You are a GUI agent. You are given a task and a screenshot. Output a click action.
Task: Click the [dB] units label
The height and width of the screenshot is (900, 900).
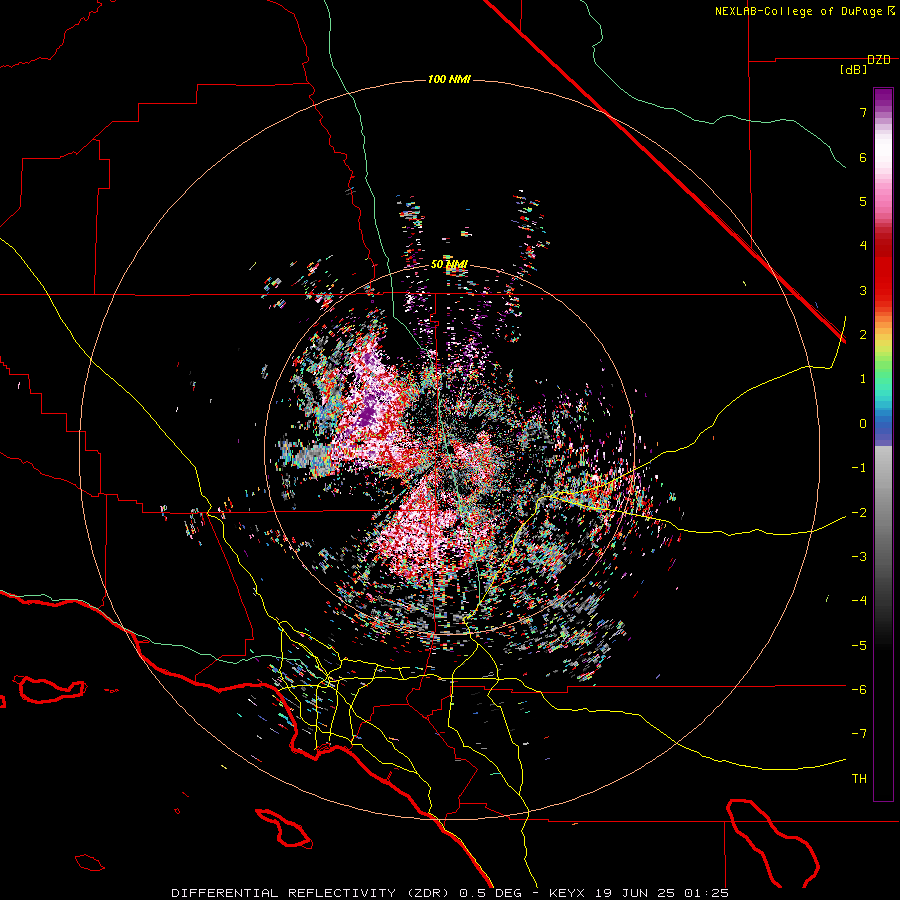click(x=853, y=70)
